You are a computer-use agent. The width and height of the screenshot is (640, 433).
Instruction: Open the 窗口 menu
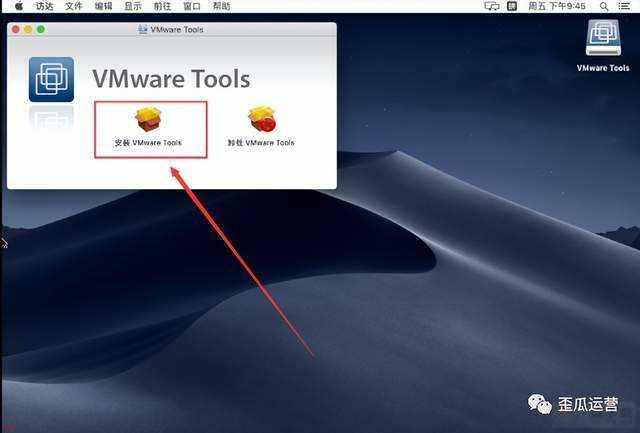(x=191, y=6)
